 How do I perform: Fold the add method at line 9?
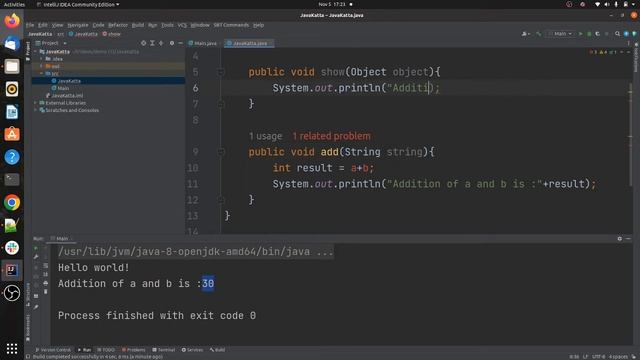[221, 152]
